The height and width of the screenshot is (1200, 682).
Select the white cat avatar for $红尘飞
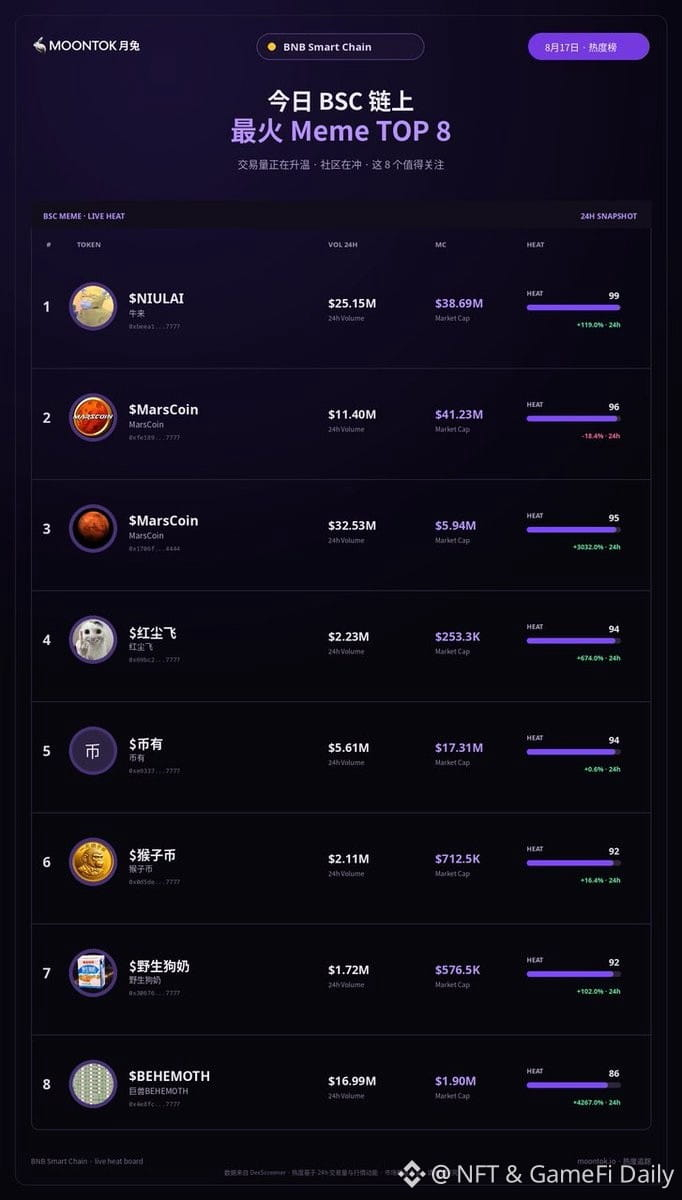coord(93,639)
